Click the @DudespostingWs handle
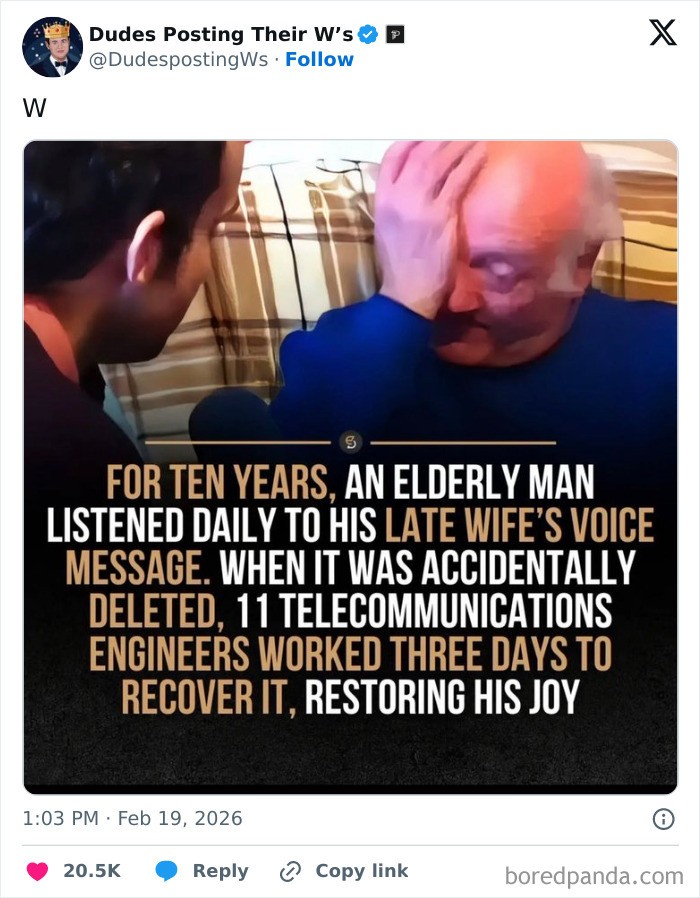The height and width of the screenshot is (898, 700). click(178, 59)
